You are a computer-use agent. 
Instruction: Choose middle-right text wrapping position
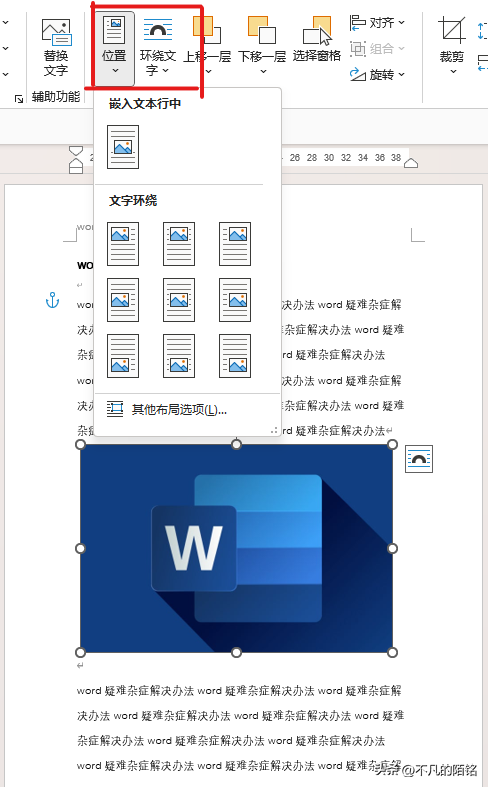235,300
